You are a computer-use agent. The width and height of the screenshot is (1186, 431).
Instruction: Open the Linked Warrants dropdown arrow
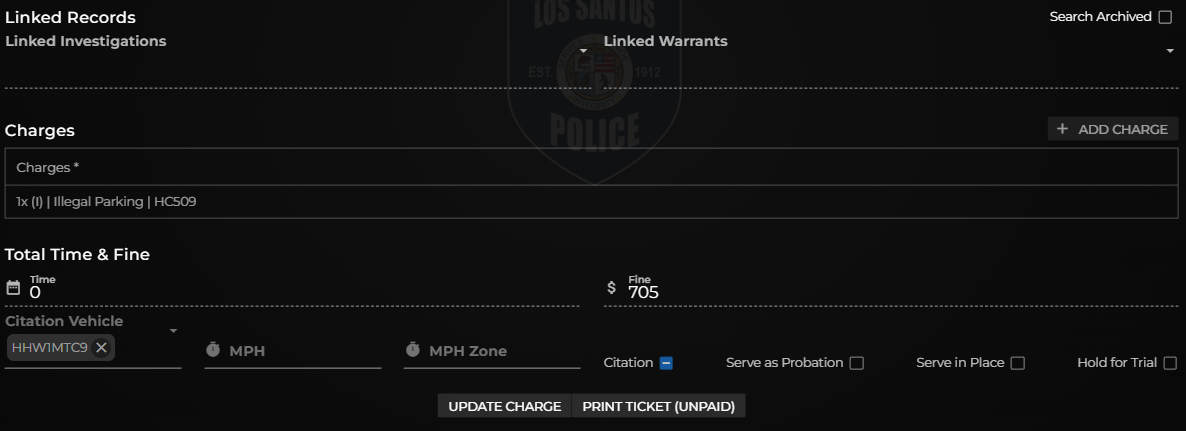pyautogui.click(x=1170, y=51)
